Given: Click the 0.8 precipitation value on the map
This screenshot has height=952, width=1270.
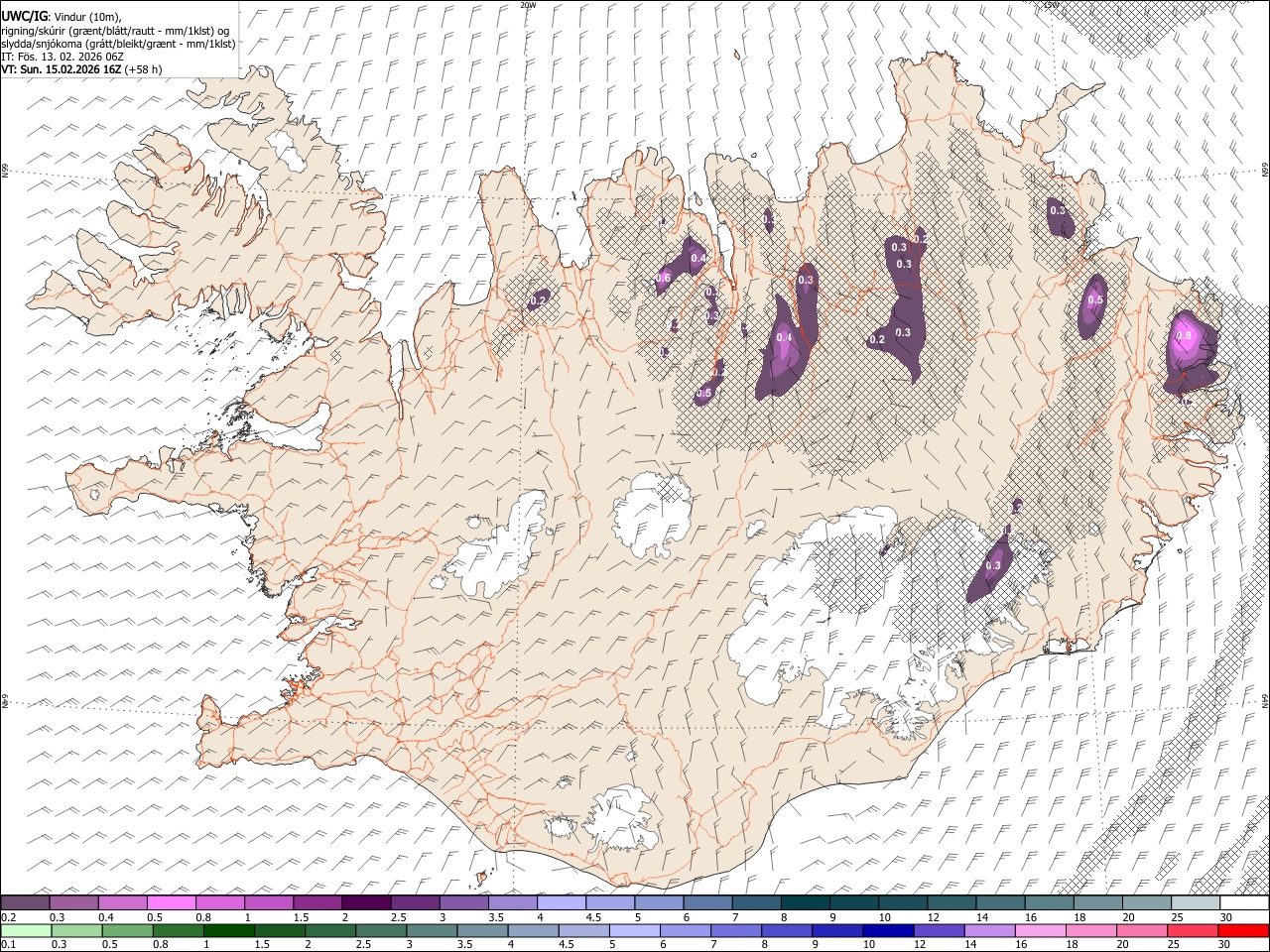Looking at the screenshot, I should [x=1183, y=336].
